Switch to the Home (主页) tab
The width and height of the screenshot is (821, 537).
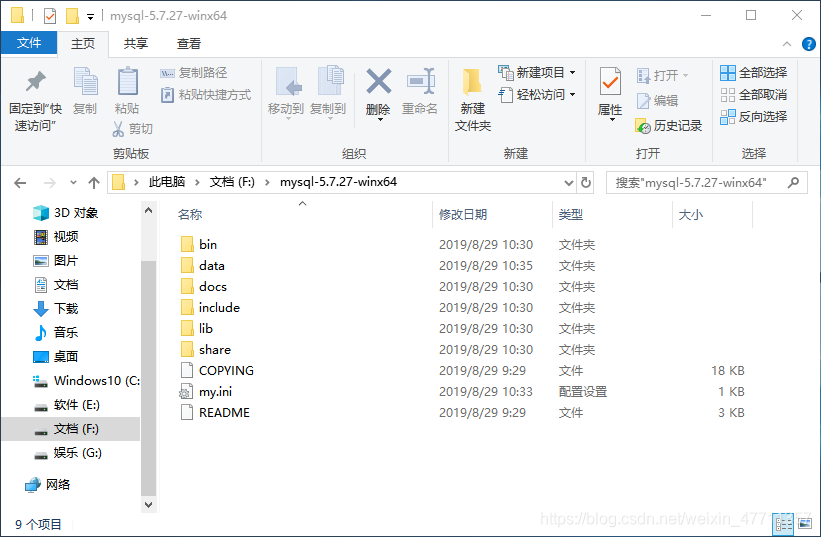point(83,43)
